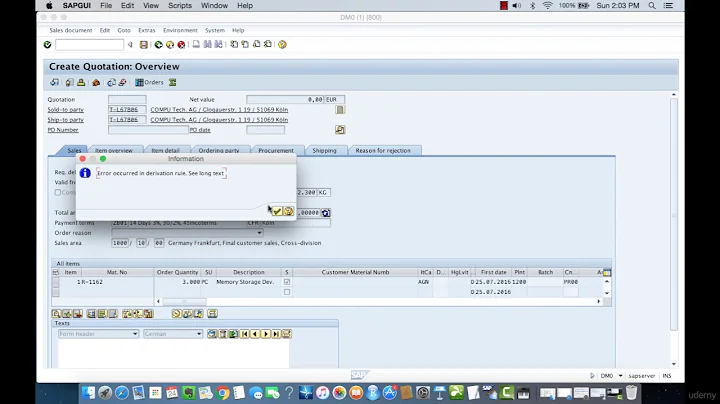720x404 pixels.
Task: Click the green icon right of Orders
Action: coord(173,83)
